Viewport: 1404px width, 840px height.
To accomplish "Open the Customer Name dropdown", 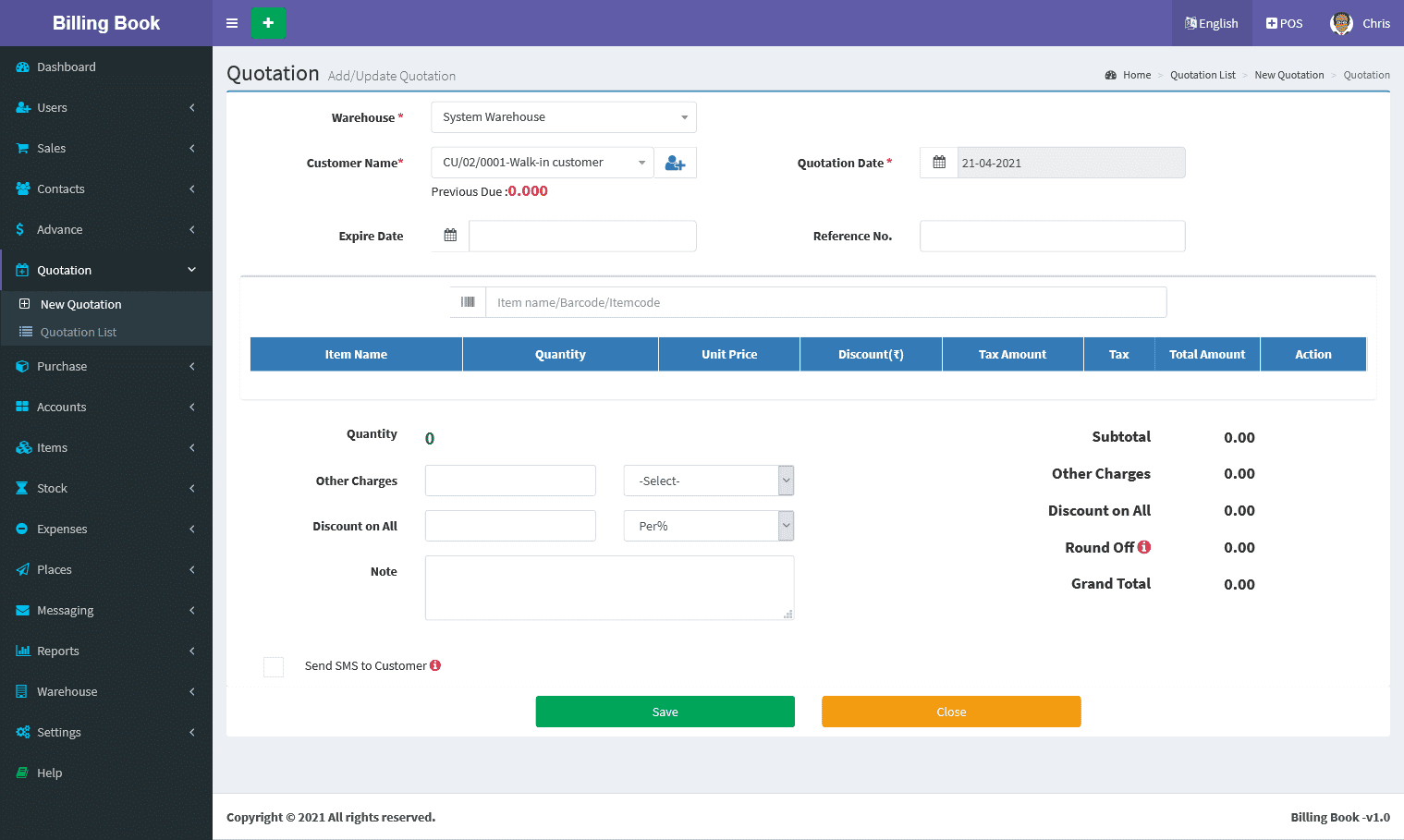I will point(543,163).
